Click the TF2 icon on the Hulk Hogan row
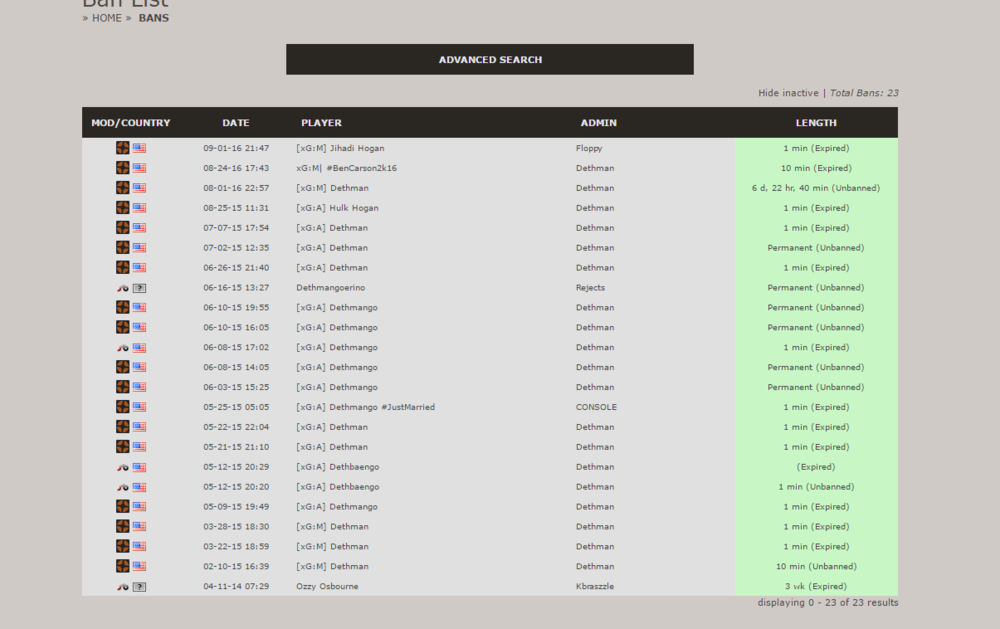Viewport: 1000px width, 629px height. (x=122, y=207)
